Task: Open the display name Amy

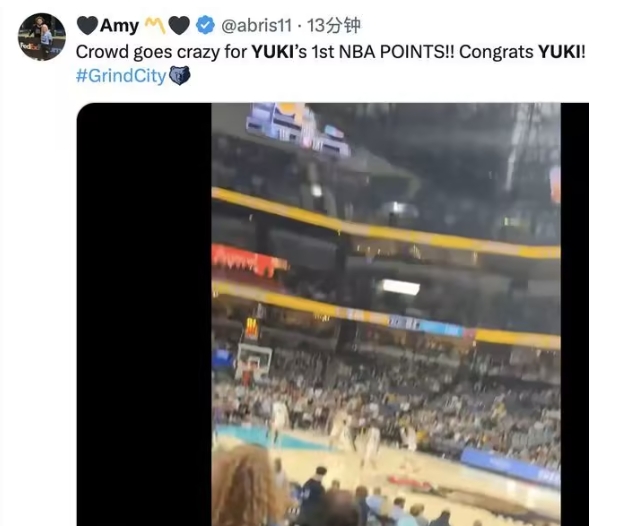Action: (119, 26)
